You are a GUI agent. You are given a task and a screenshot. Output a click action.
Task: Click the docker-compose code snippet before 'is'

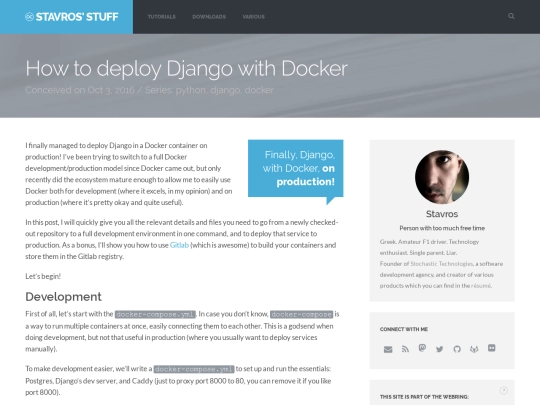tap(301, 314)
